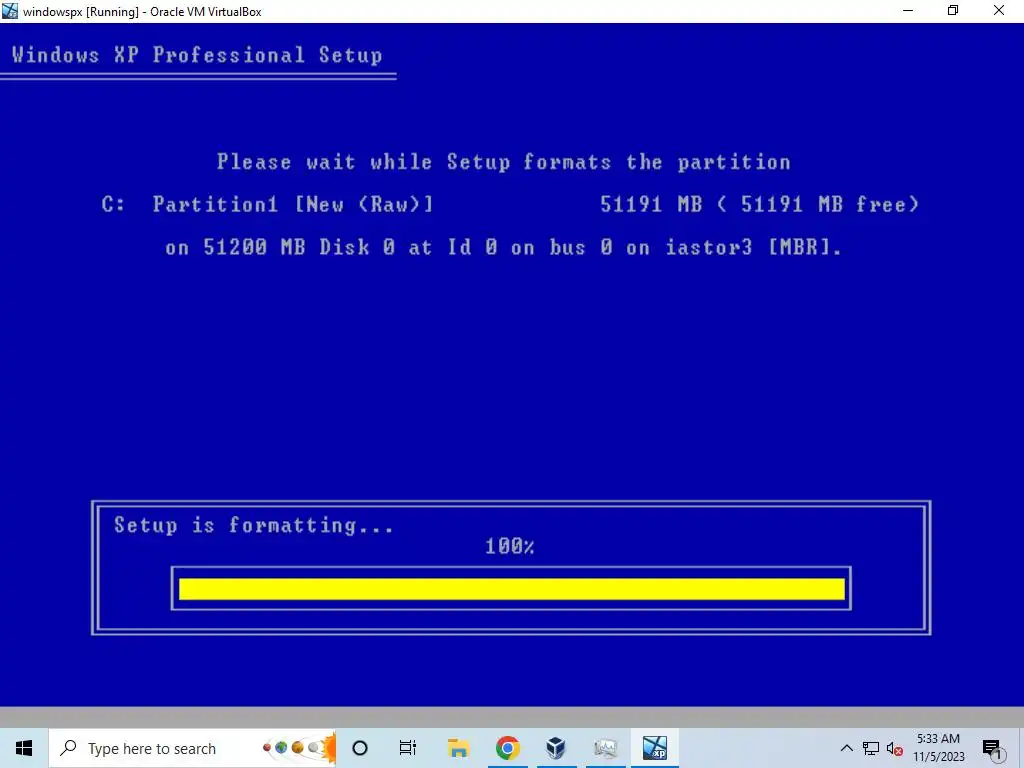Open Task View from the taskbar
Viewport: 1024px width, 768px height.
408,748
